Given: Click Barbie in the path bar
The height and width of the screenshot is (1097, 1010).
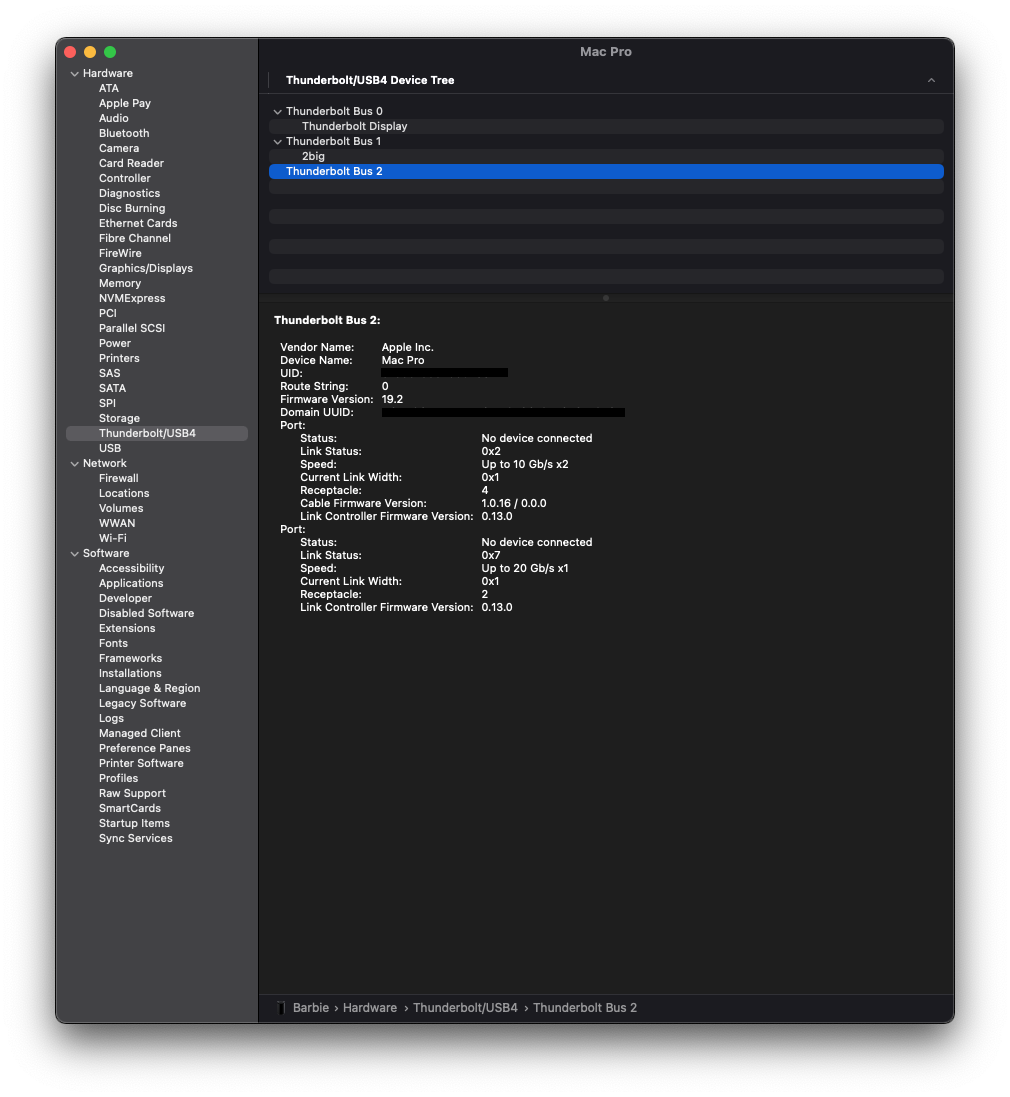Looking at the screenshot, I should pyautogui.click(x=311, y=1007).
